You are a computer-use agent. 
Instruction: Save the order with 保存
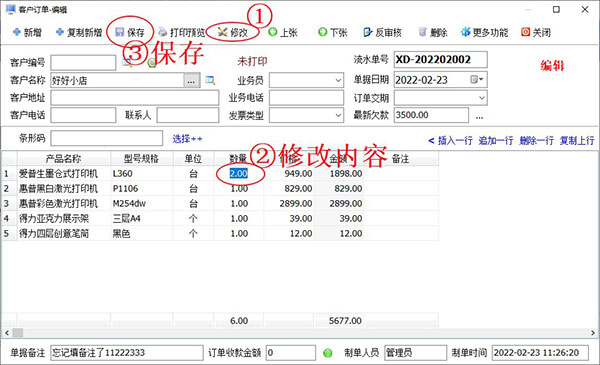tap(130, 33)
